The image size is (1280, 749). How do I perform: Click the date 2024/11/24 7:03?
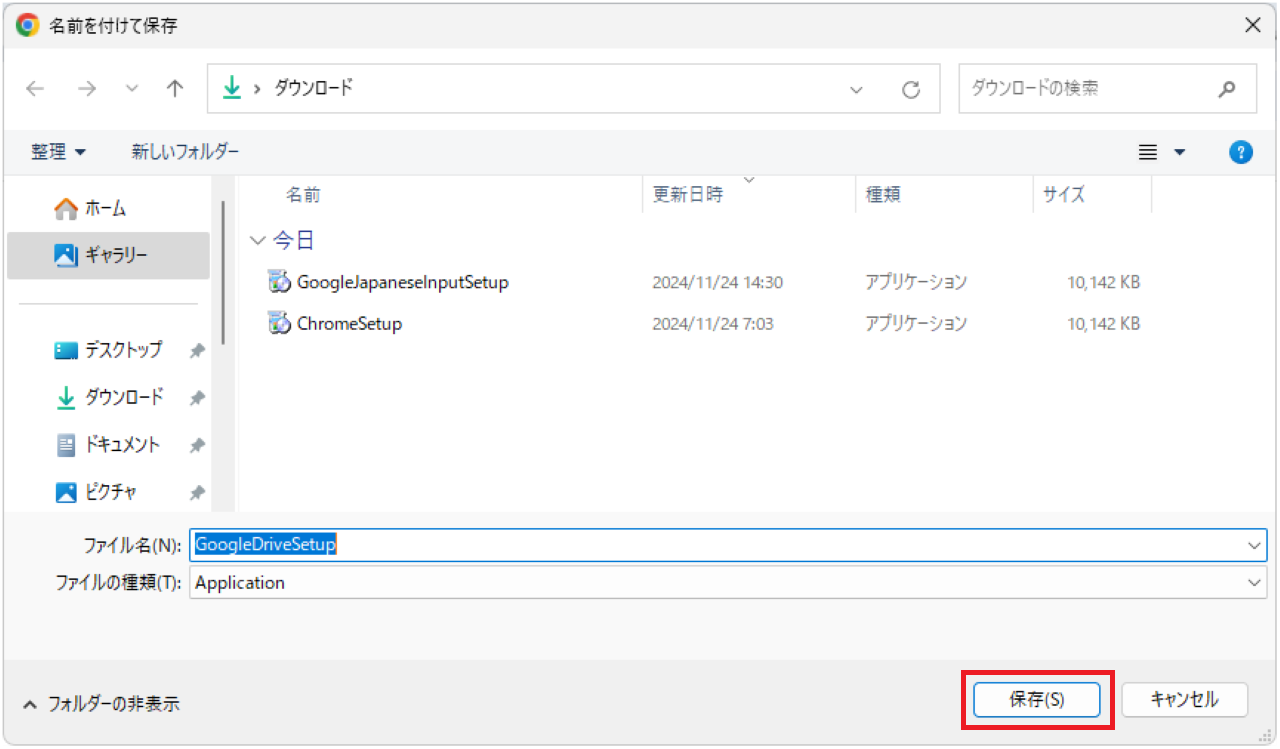click(713, 324)
